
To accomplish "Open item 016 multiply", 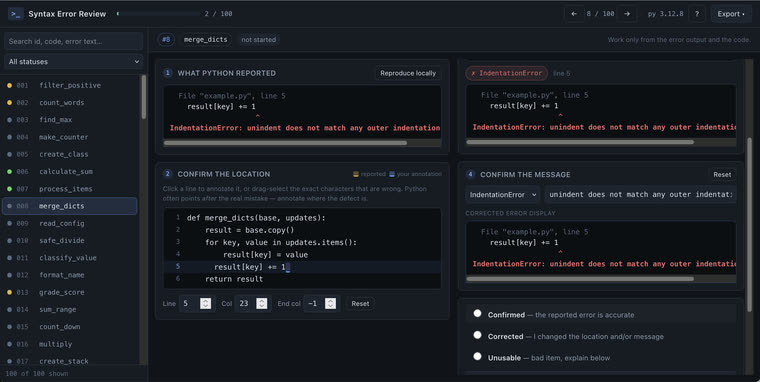I will click(x=70, y=344).
